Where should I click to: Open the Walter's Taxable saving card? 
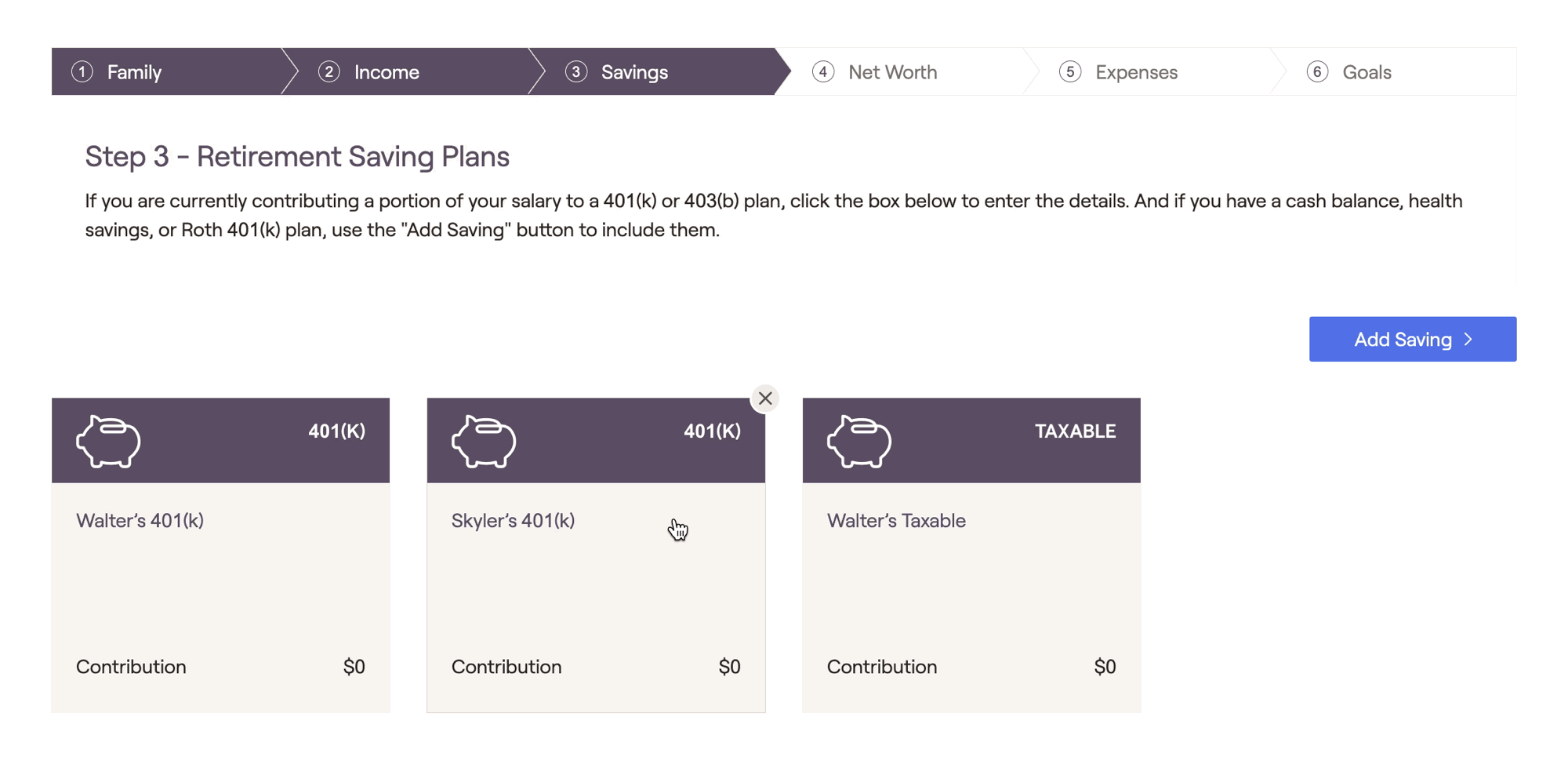click(971, 580)
